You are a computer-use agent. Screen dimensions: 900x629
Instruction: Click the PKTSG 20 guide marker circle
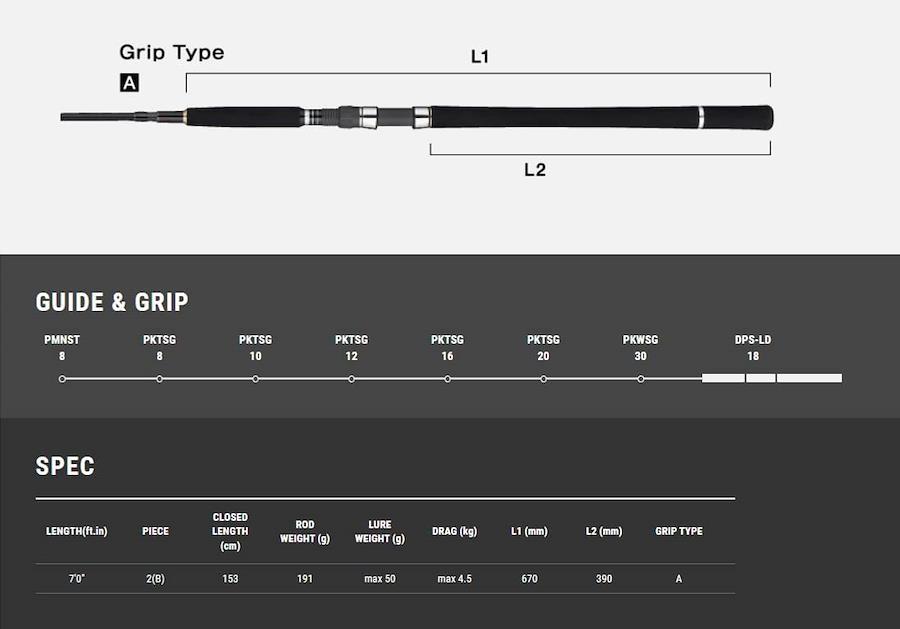(x=544, y=379)
